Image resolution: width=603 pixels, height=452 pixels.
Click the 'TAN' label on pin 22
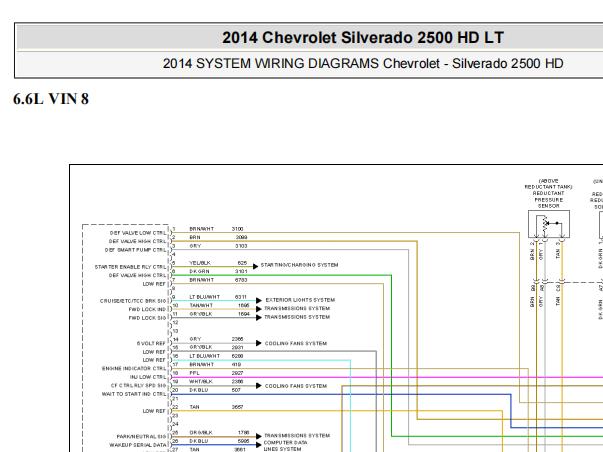click(x=194, y=407)
